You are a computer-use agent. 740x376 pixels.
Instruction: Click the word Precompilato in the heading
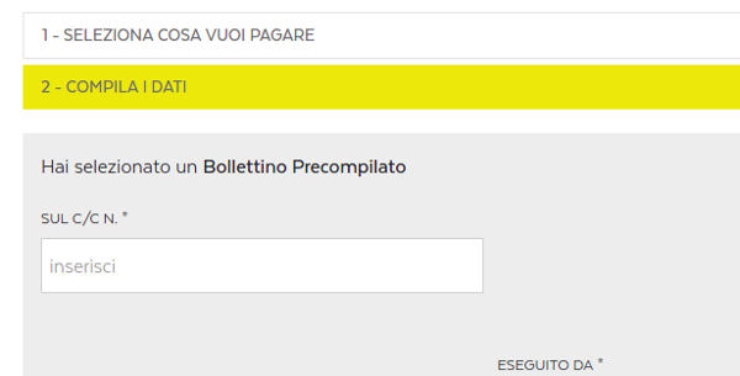tap(349, 167)
